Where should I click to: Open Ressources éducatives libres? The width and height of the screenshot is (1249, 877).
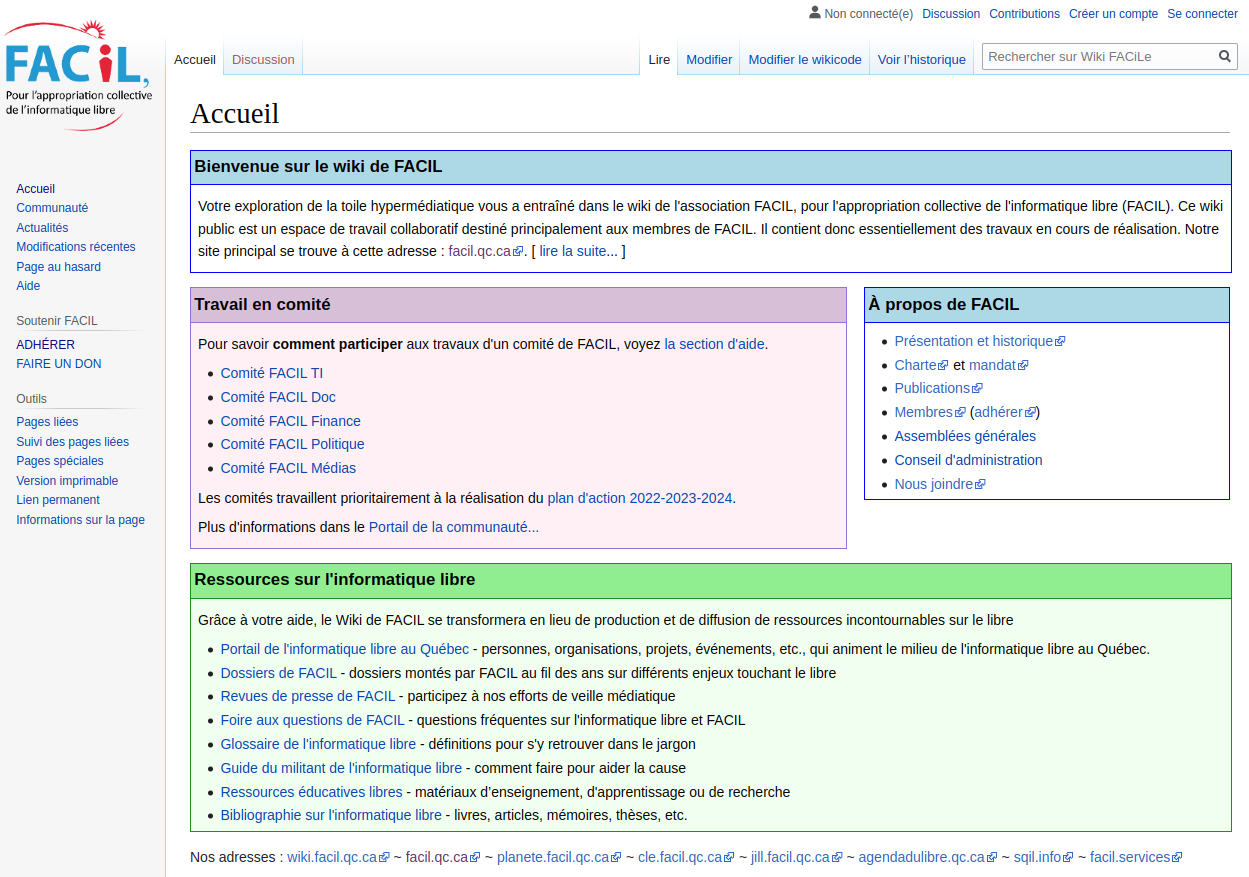click(x=311, y=792)
